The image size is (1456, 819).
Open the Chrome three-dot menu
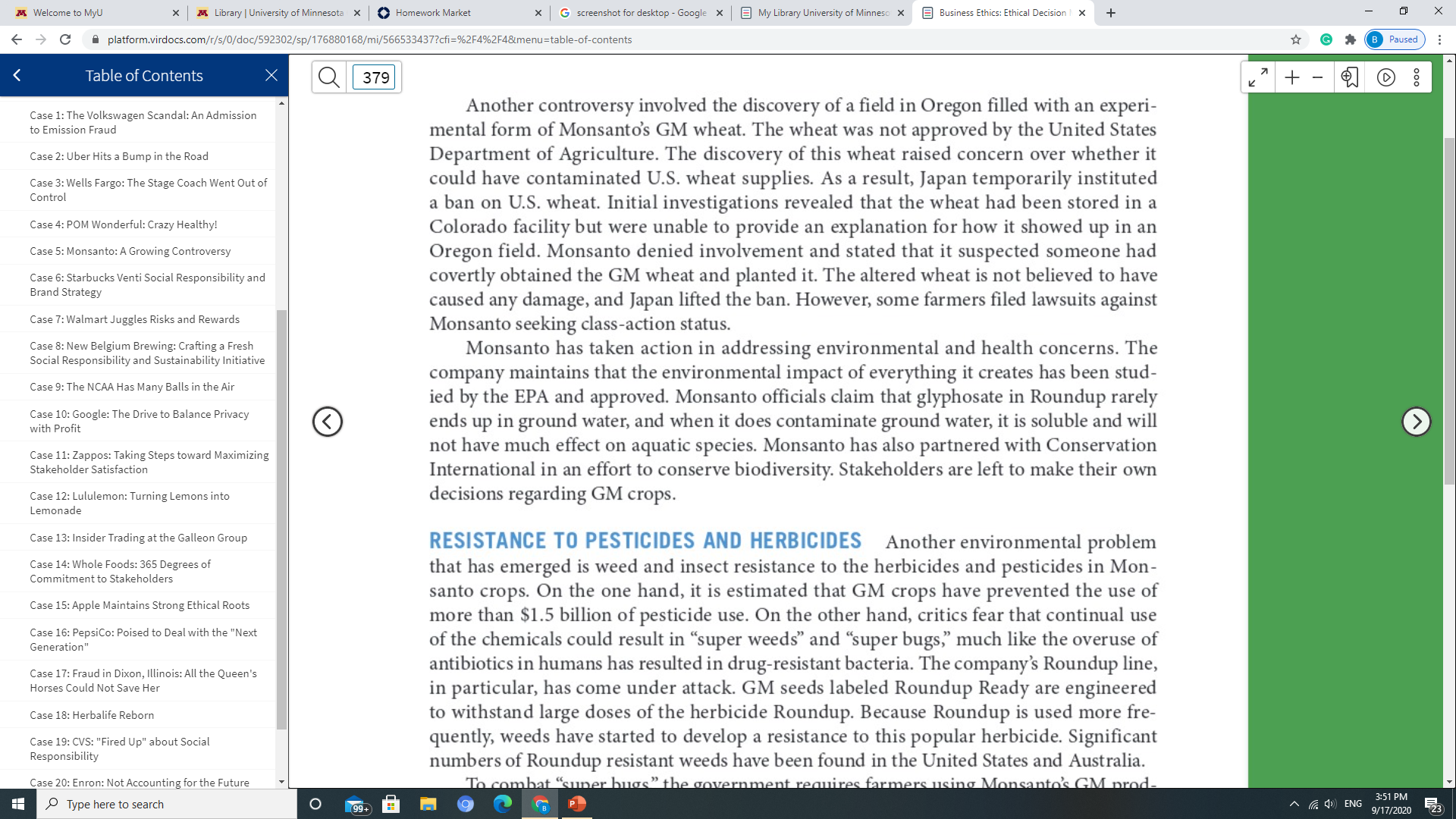tap(1439, 39)
